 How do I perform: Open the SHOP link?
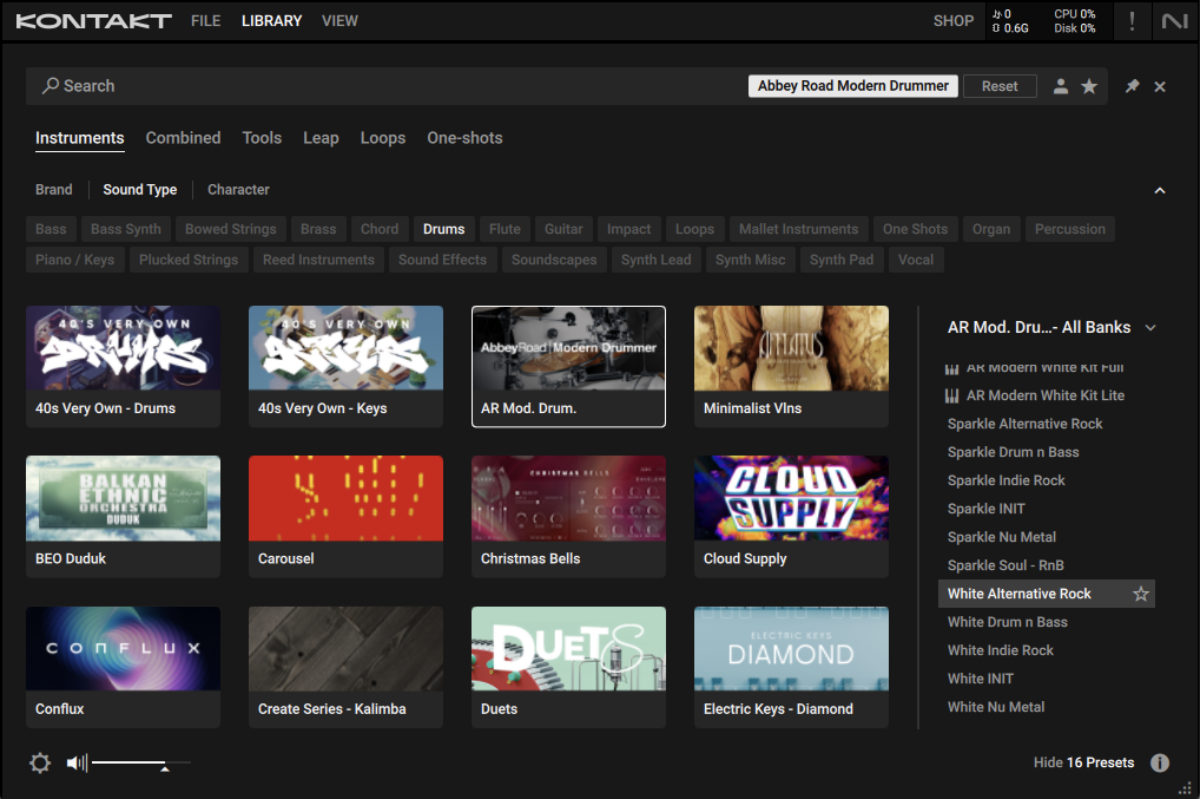tap(953, 21)
